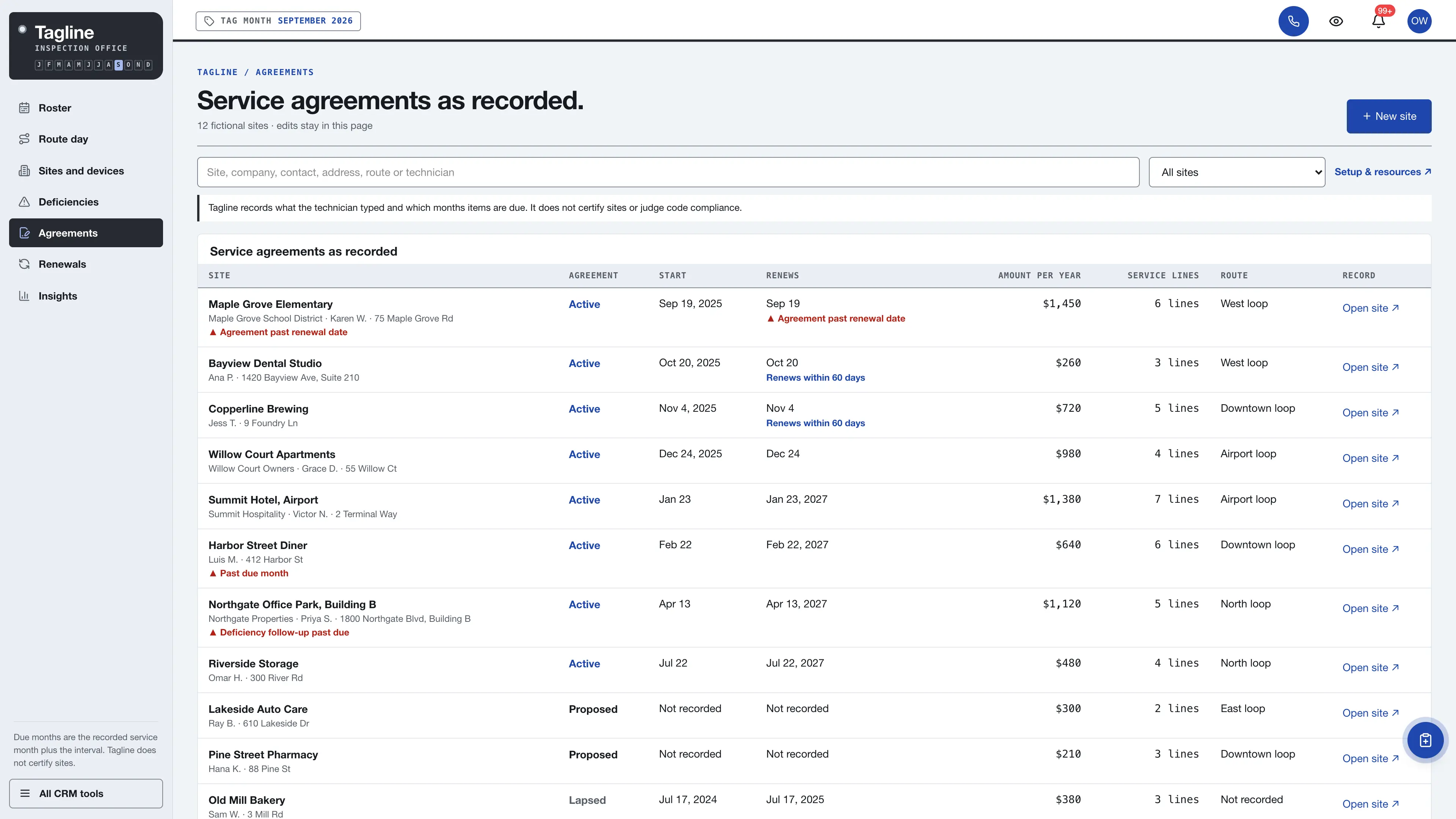The width and height of the screenshot is (1456, 819).
Task: Click the TAGLINE breadcrumb link
Action: 217,72
